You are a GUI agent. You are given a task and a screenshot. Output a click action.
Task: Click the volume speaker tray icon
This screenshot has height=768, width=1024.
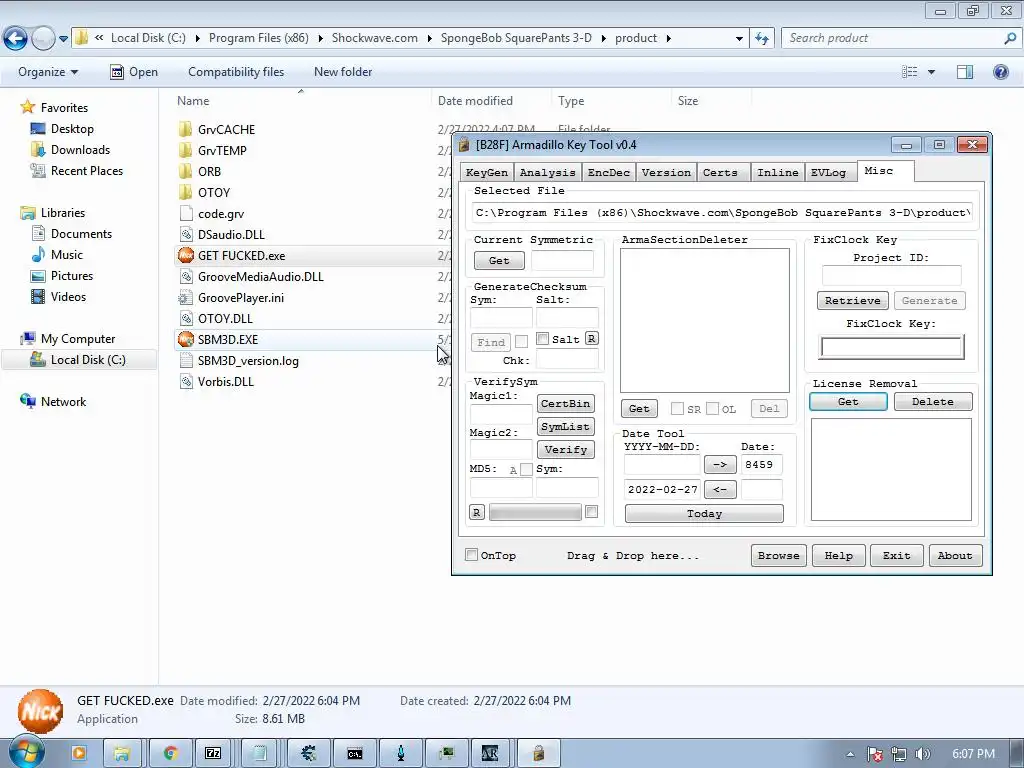point(922,754)
